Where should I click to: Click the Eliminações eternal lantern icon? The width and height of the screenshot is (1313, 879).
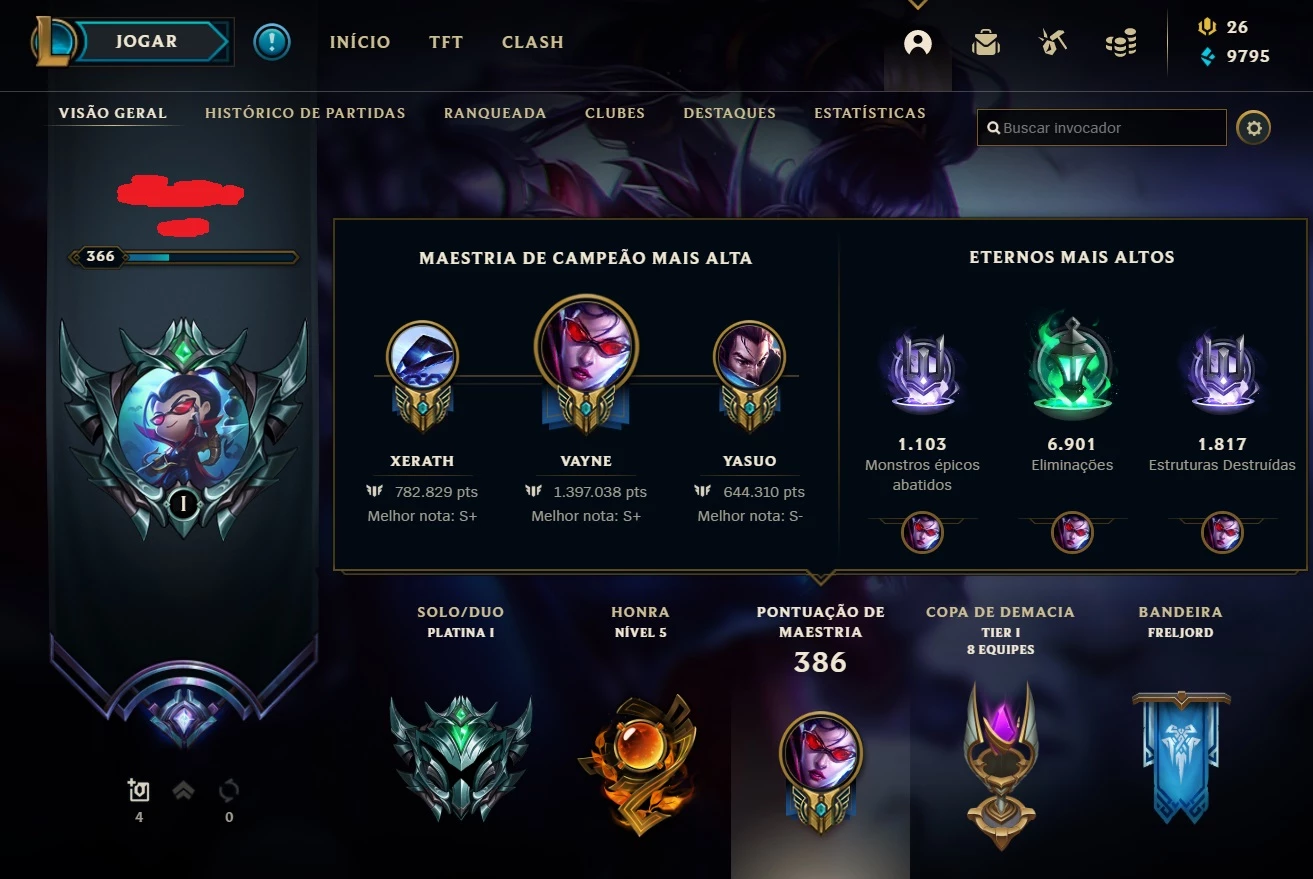click(x=1071, y=366)
